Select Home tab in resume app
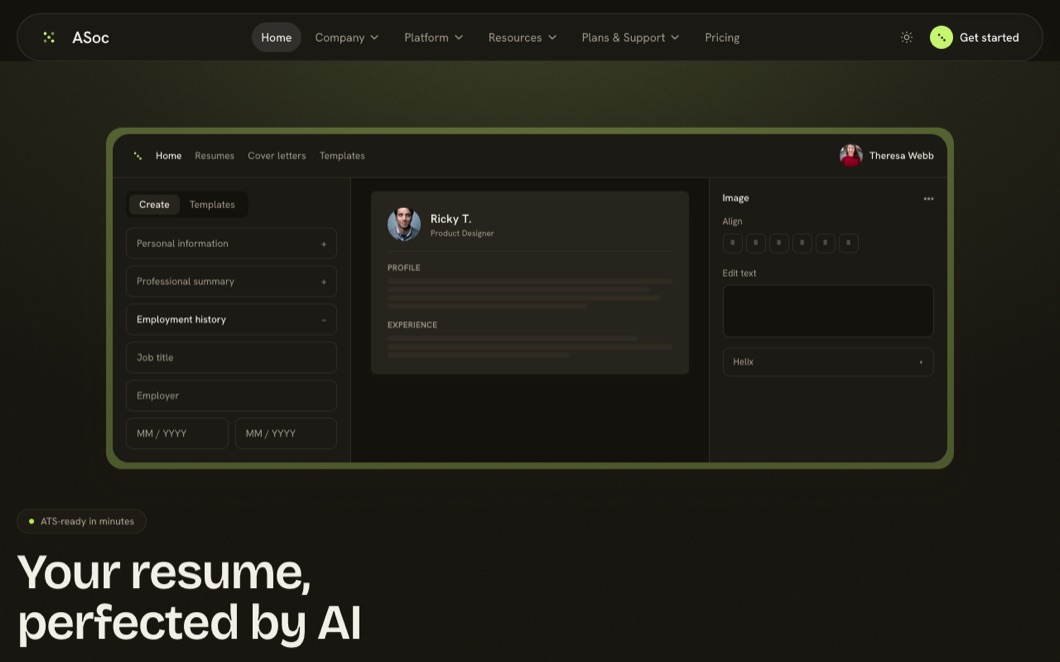 pos(168,156)
